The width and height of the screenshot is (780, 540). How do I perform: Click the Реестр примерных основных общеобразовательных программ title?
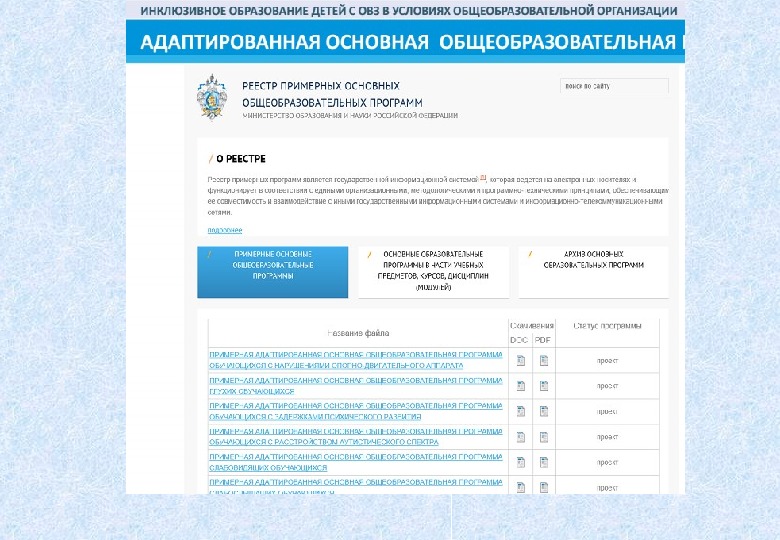tap(332, 94)
